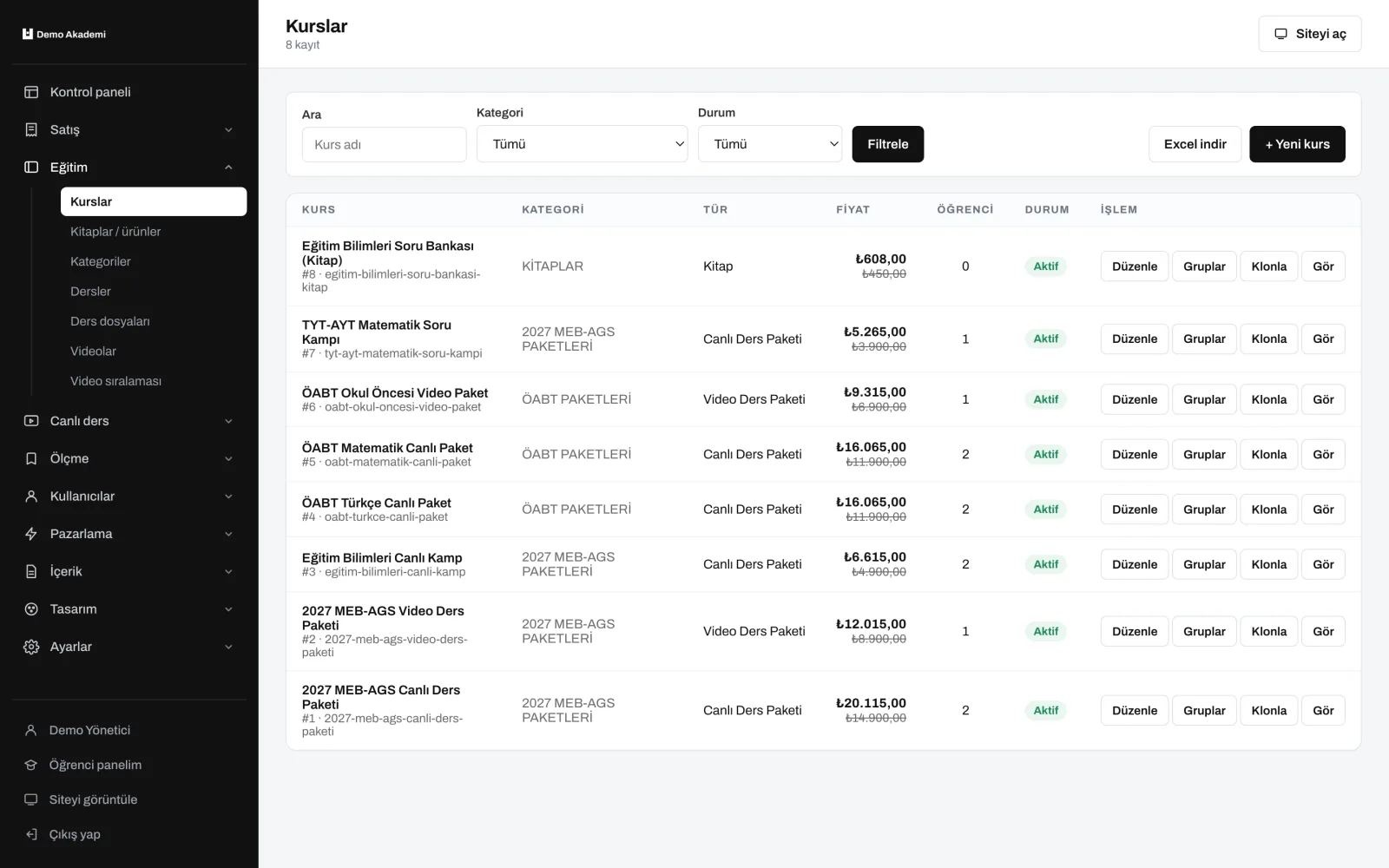This screenshot has width=1389, height=868.
Task: Expand the Satış menu chevron
Action: [228, 130]
